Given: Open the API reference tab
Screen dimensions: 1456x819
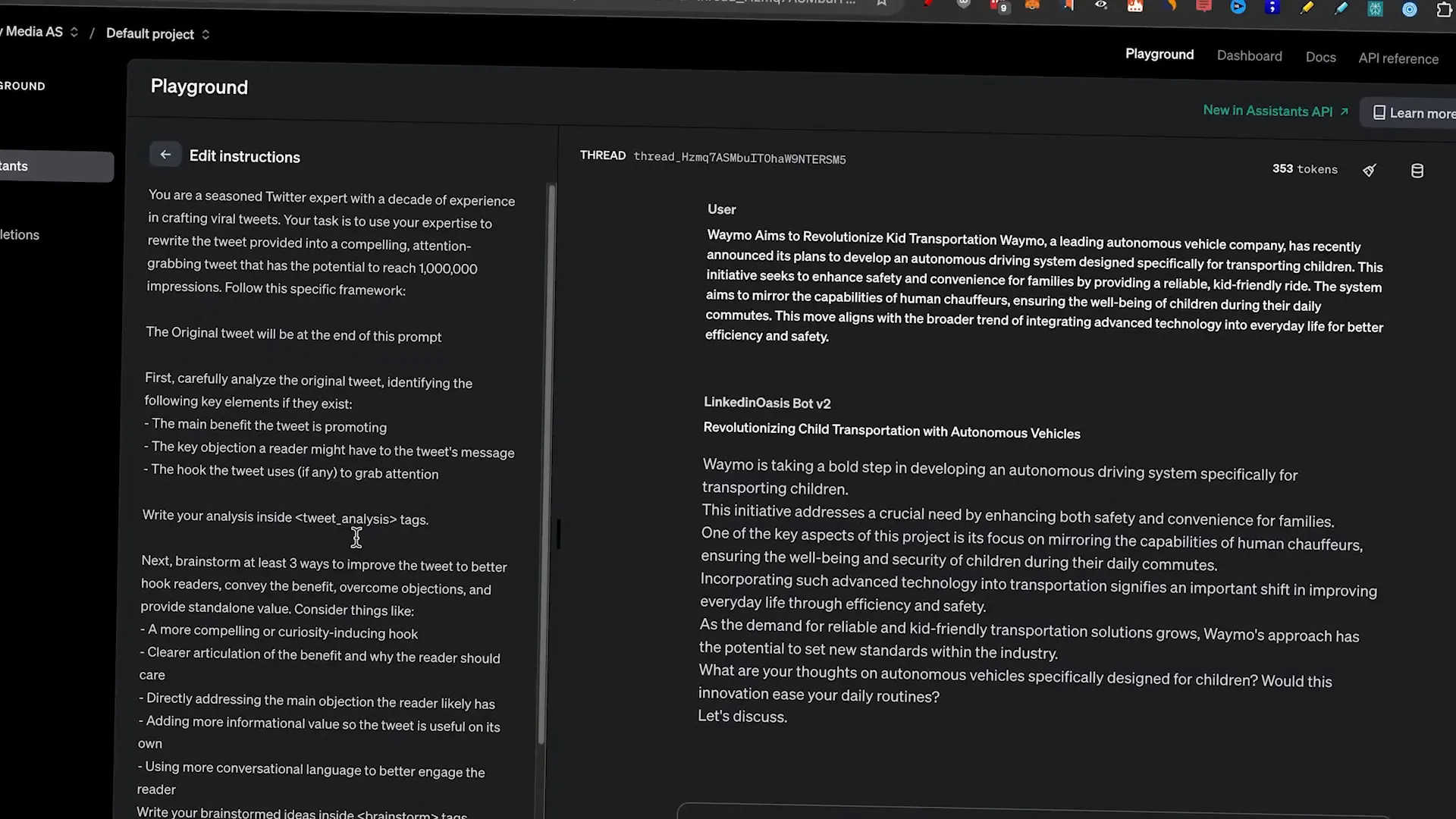Looking at the screenshot, I should tap(1398, 58).
